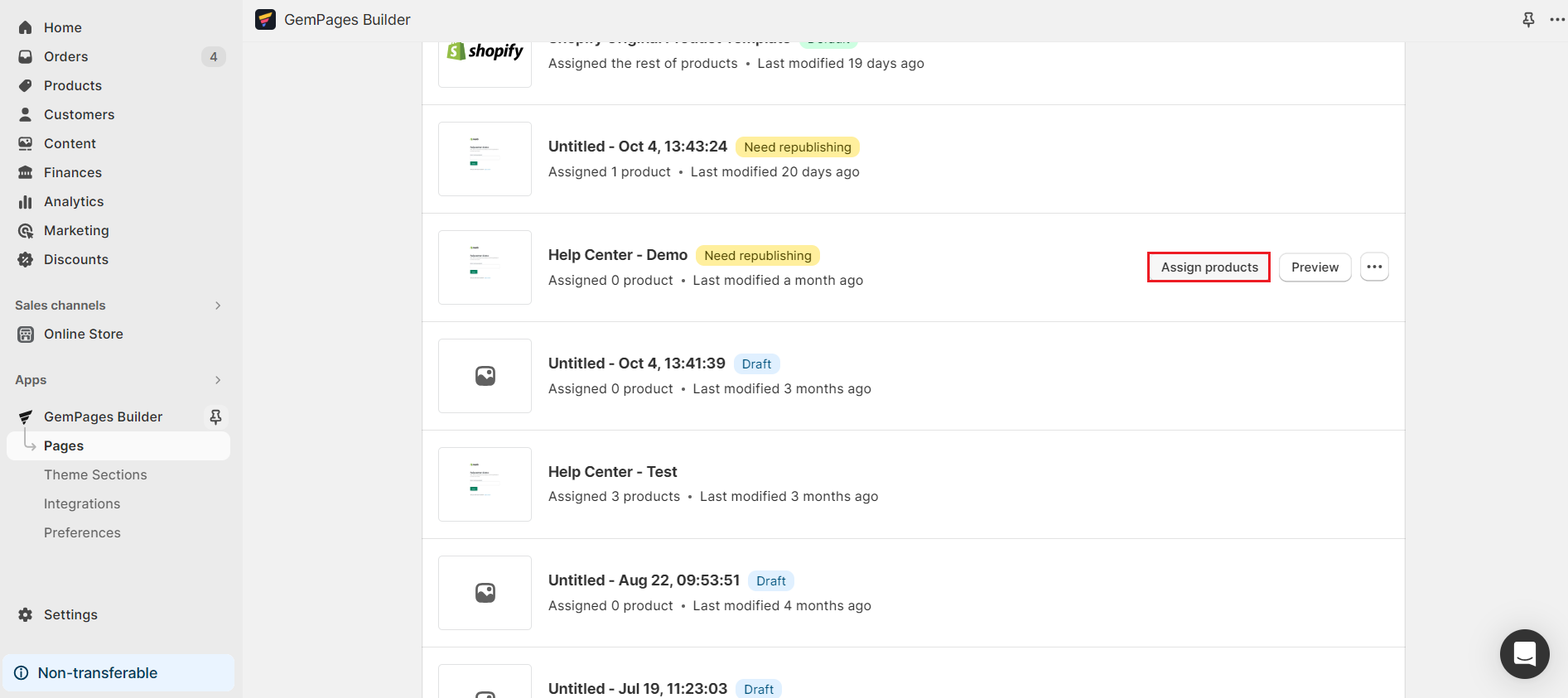Click the Products tag icon
Screen dimensions: 1568x698
click(x=26, y=85)
